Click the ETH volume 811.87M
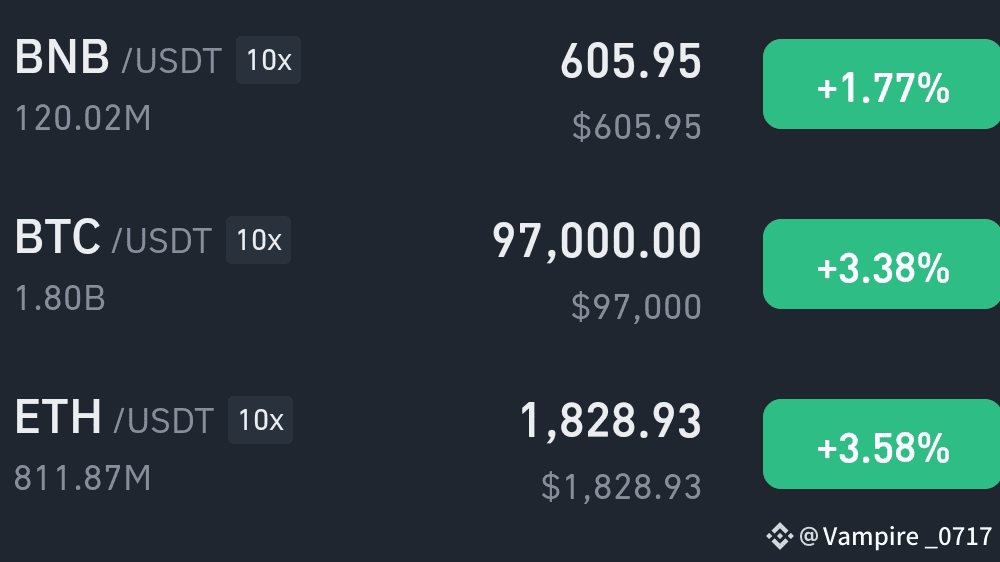This screenshot has height=562, width=1000. point(83,478)
